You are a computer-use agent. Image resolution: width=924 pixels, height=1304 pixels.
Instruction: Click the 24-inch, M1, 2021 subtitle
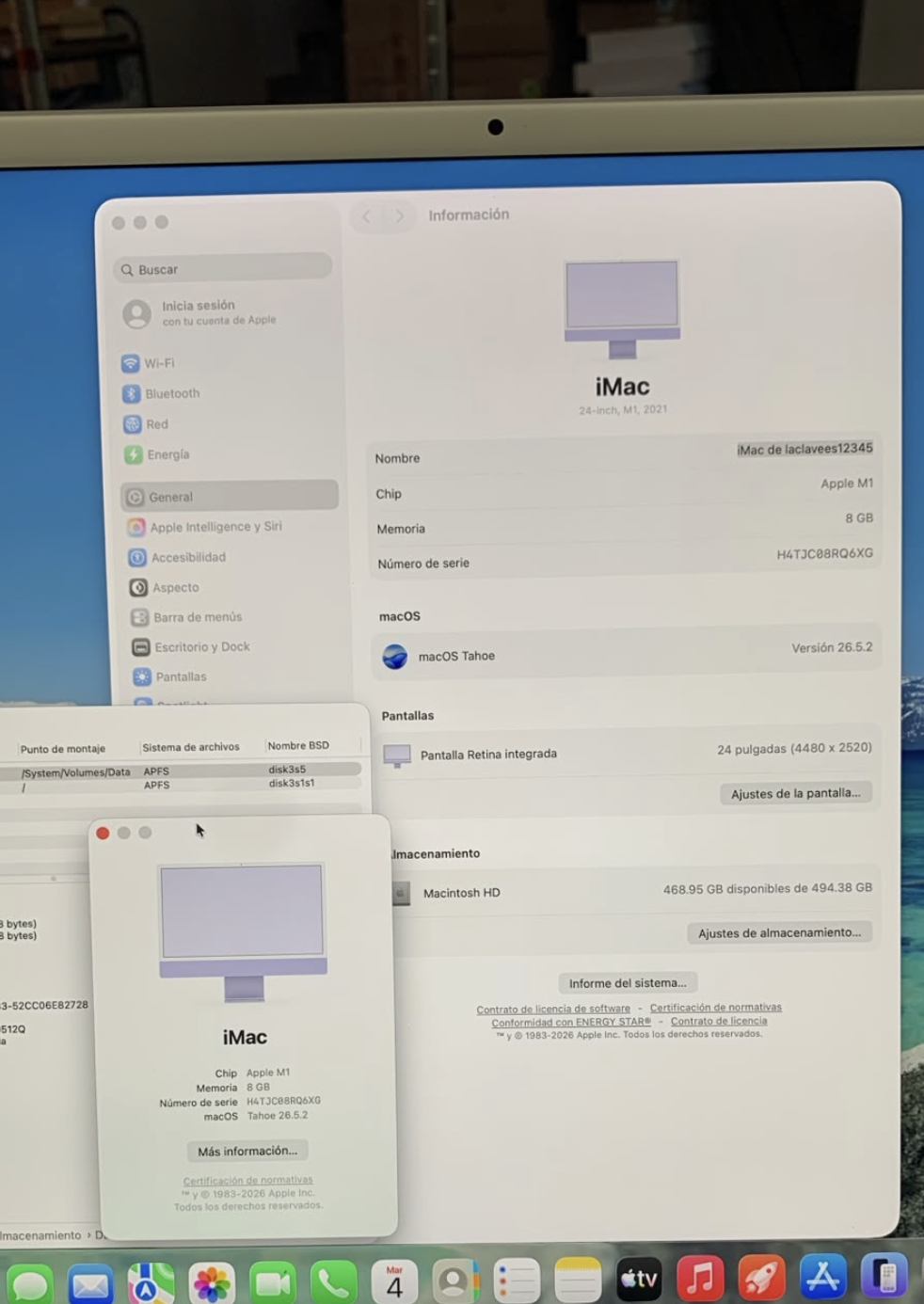point(623,409)
